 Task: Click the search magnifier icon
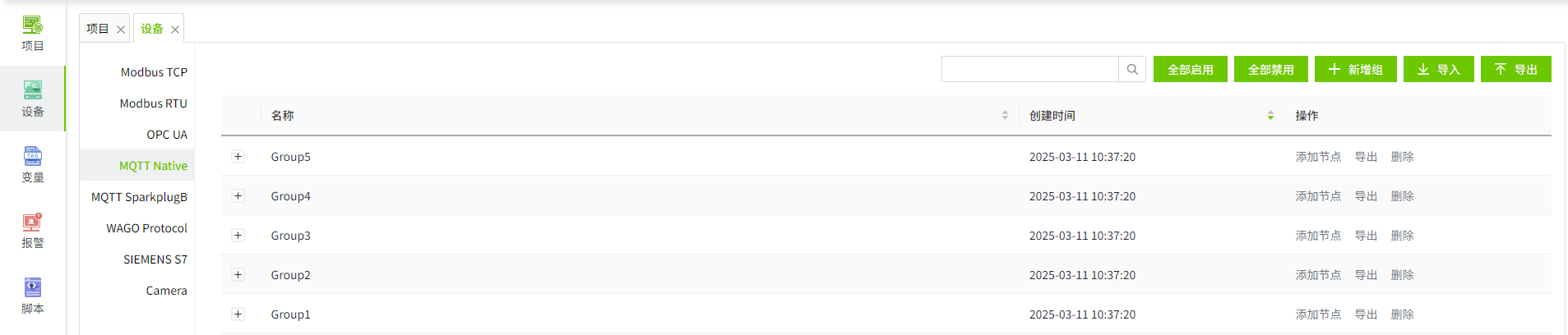[x=1132, y=70]
